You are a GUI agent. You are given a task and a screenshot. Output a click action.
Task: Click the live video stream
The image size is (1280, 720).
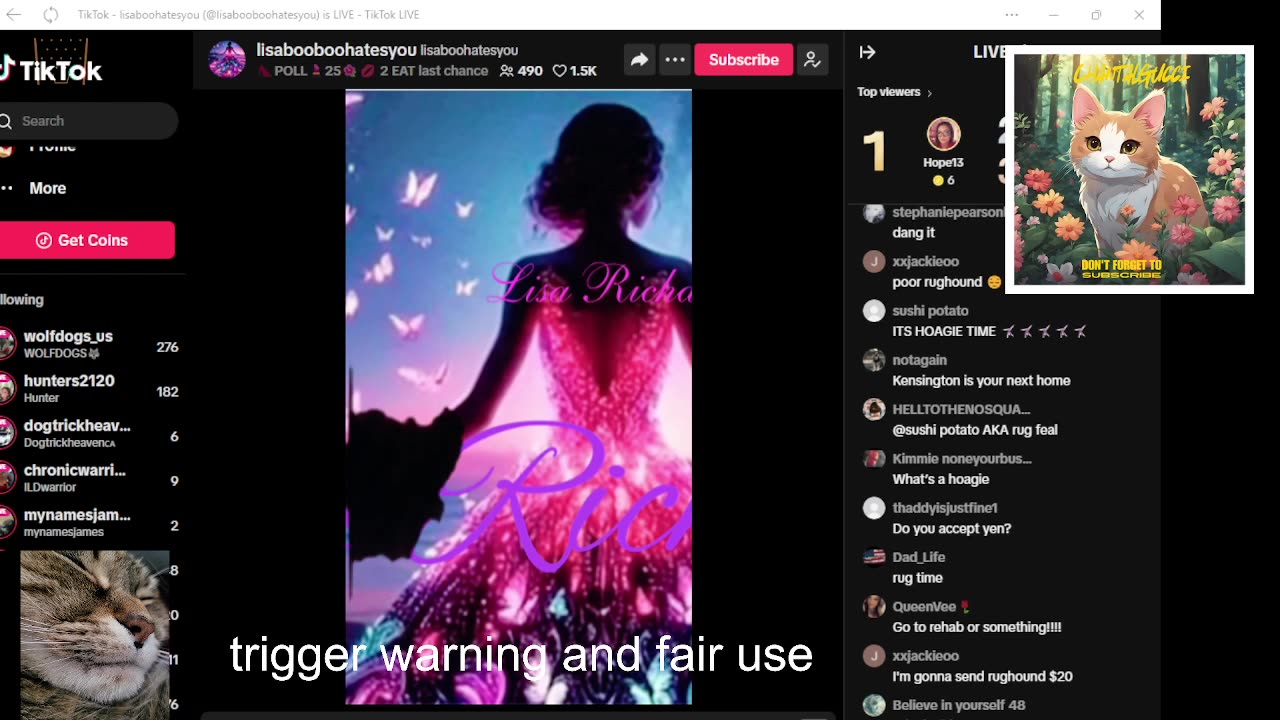coord(518,397)
